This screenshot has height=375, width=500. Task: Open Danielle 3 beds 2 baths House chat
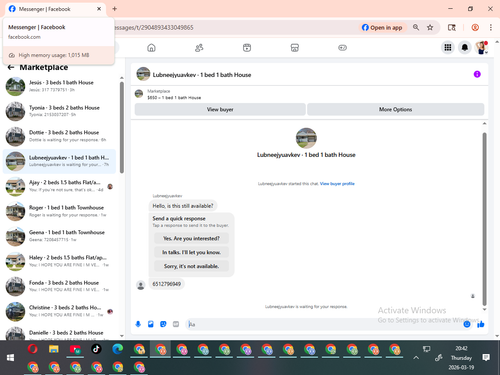tap(59, 333)
